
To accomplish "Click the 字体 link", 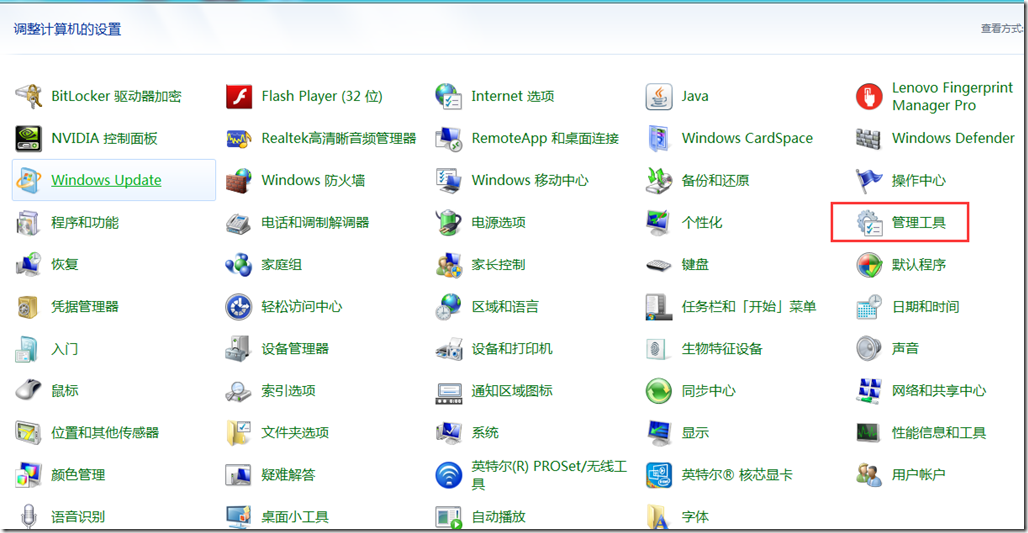I will point(695,517).
